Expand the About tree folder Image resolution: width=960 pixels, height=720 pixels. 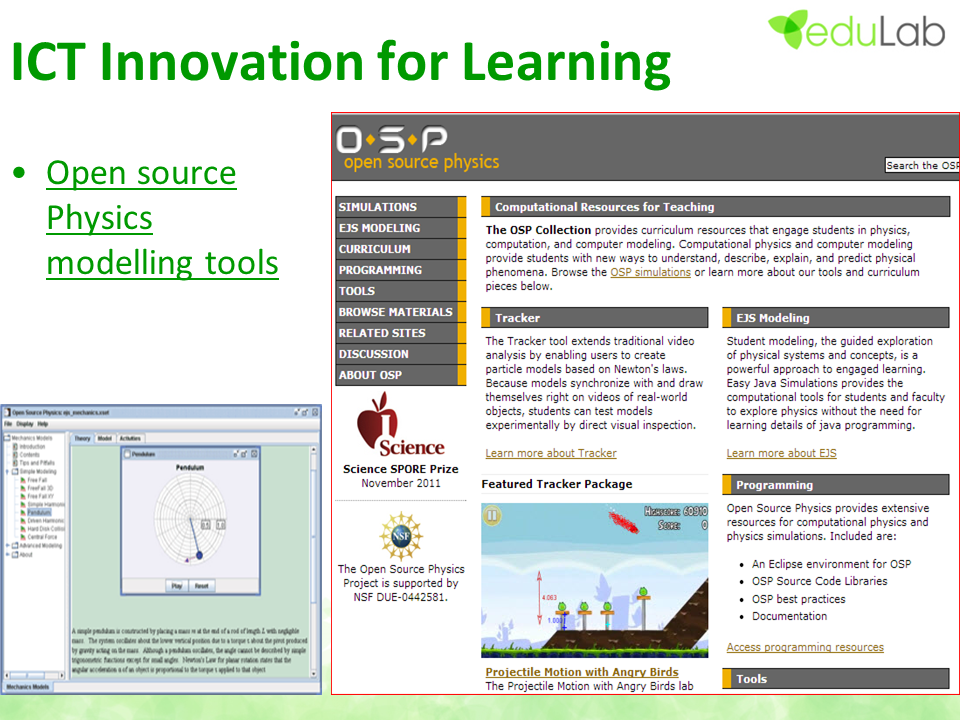pos(7,554)
